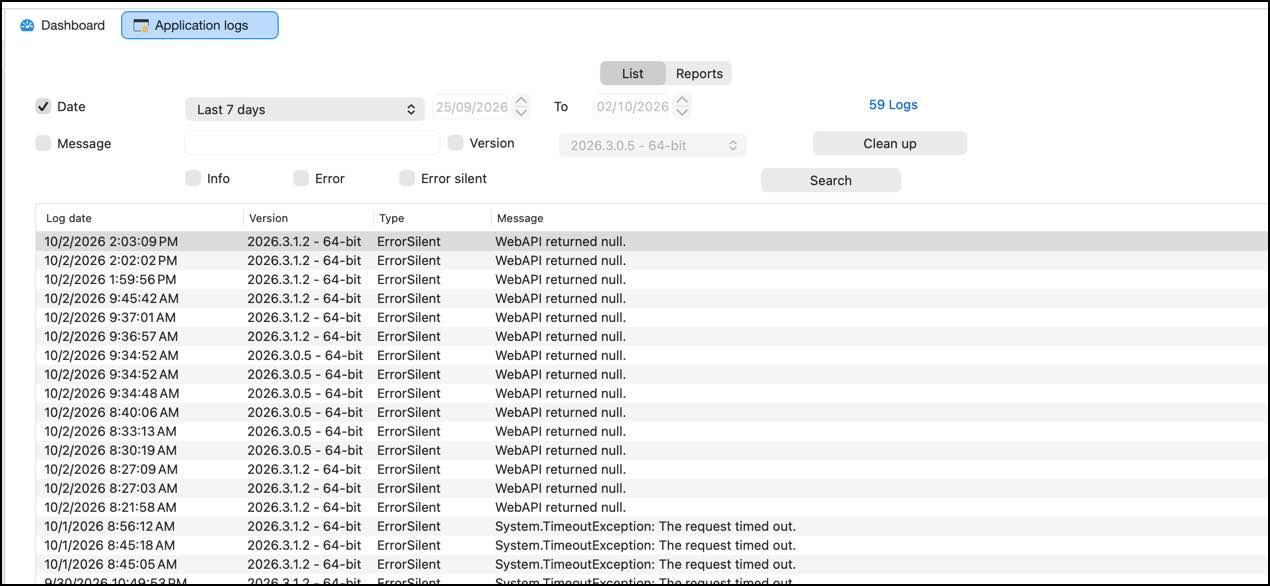
Task: Uncheck the Date filter checkbox
Action: coord(43,106)
